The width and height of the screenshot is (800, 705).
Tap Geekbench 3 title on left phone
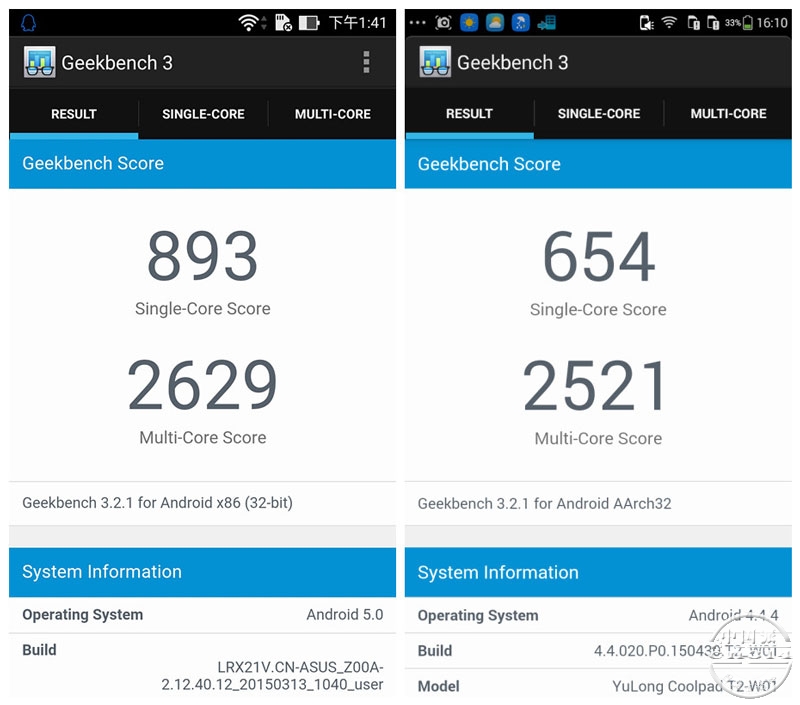pyautogui.click(x=117, y=63)
